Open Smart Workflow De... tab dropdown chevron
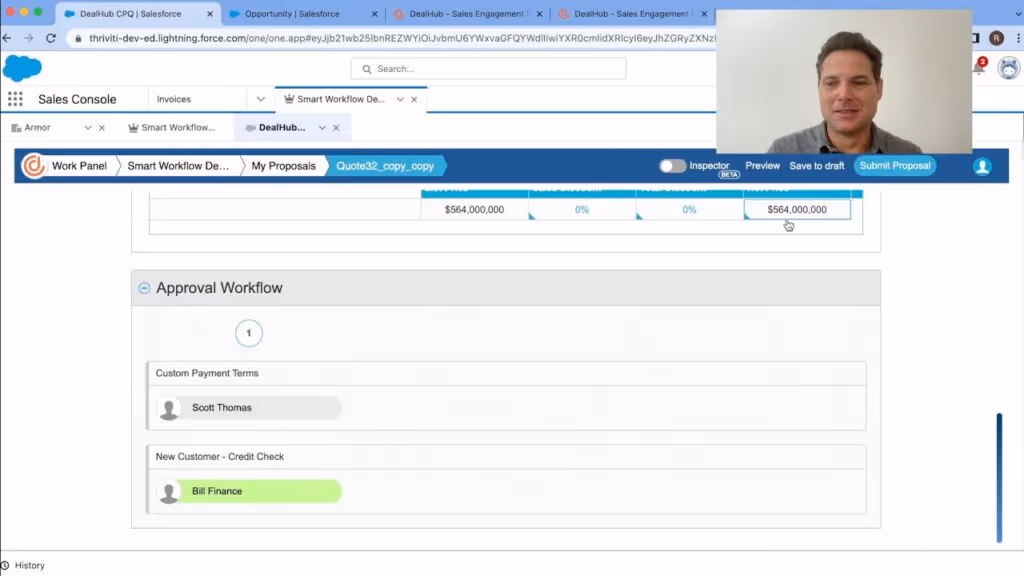The image size is (1024, 576). point(400,99)
